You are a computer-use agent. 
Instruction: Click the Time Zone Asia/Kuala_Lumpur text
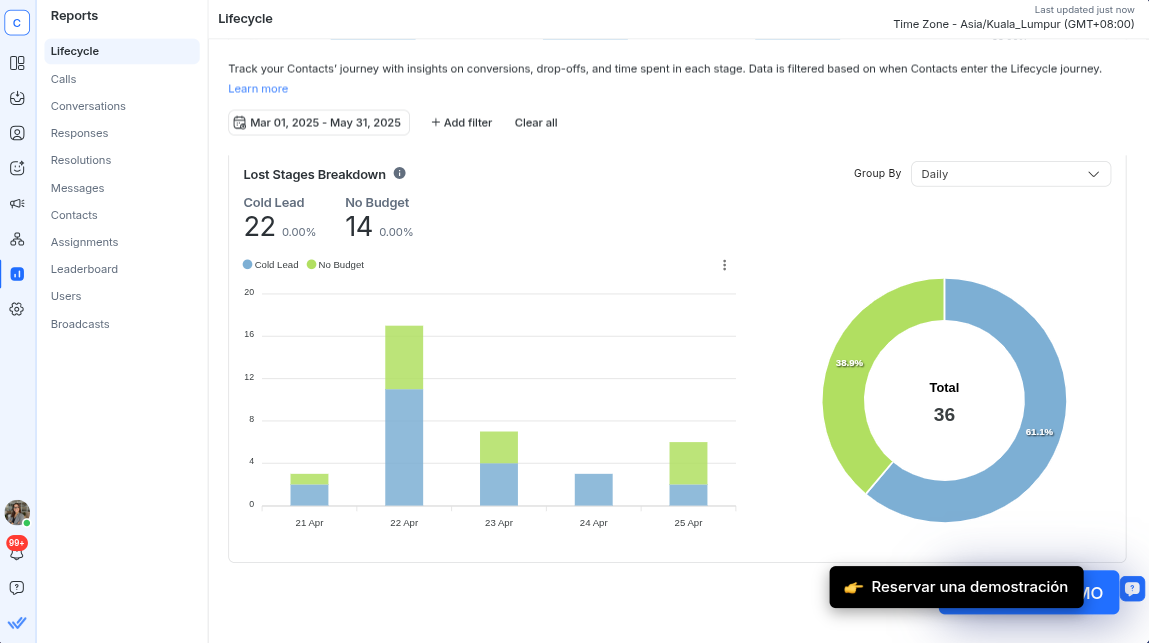click(1013, 24)
